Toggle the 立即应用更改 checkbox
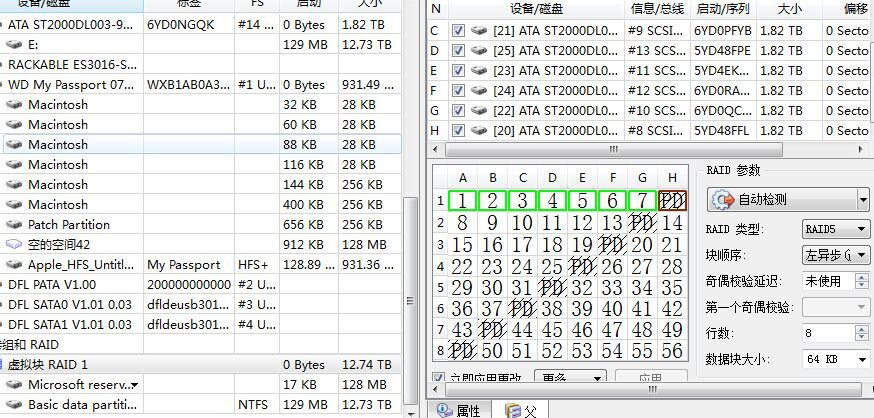 [438, 378]
